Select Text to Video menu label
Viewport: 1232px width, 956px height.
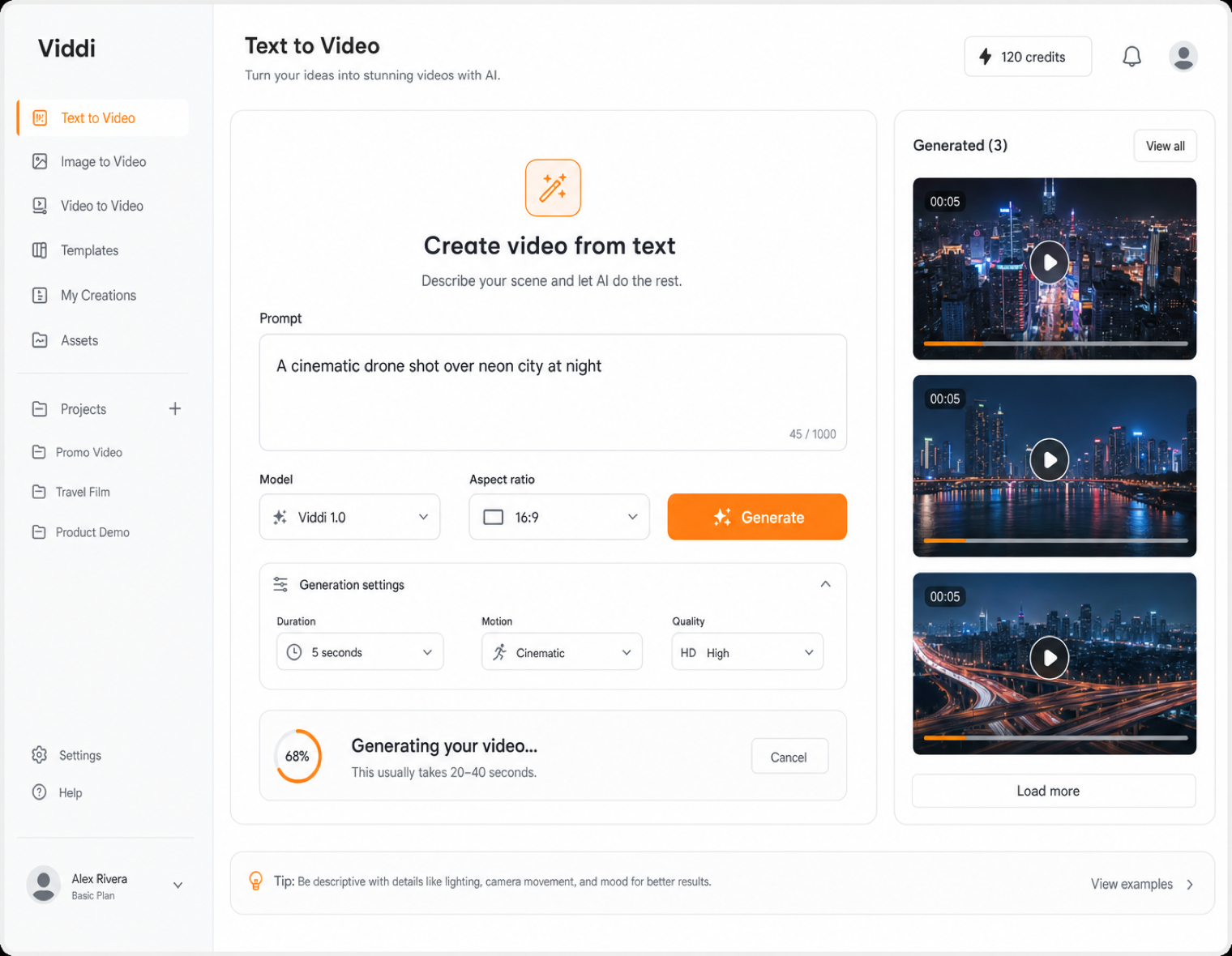[x=98, y=118]
